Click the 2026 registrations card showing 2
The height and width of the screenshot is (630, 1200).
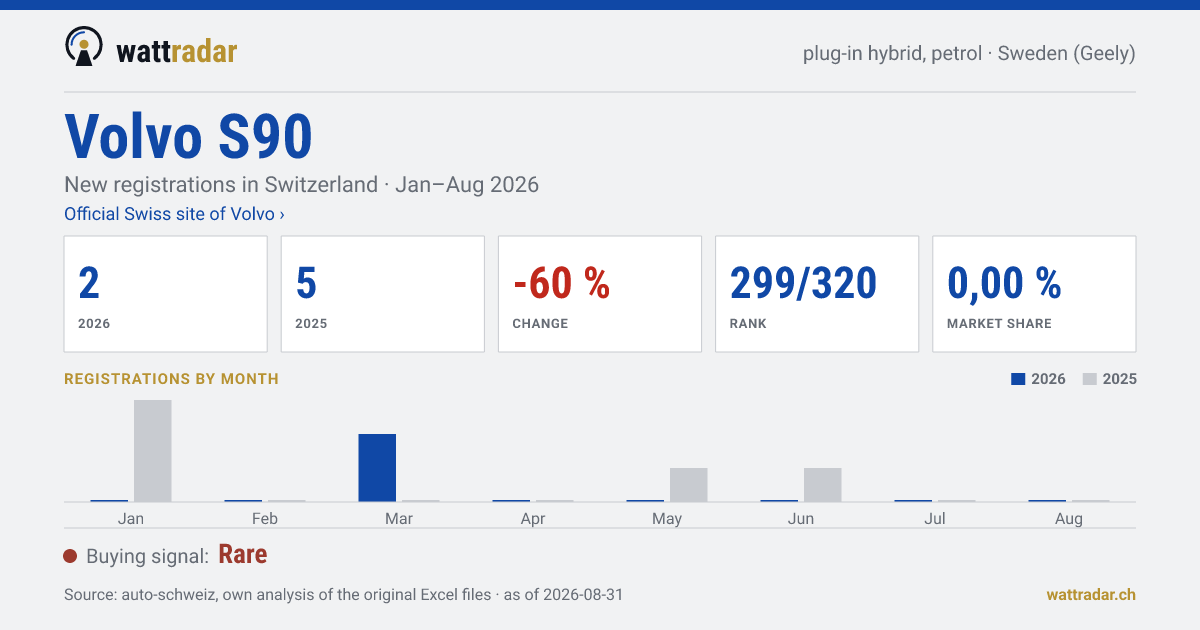tap(166, 294)
